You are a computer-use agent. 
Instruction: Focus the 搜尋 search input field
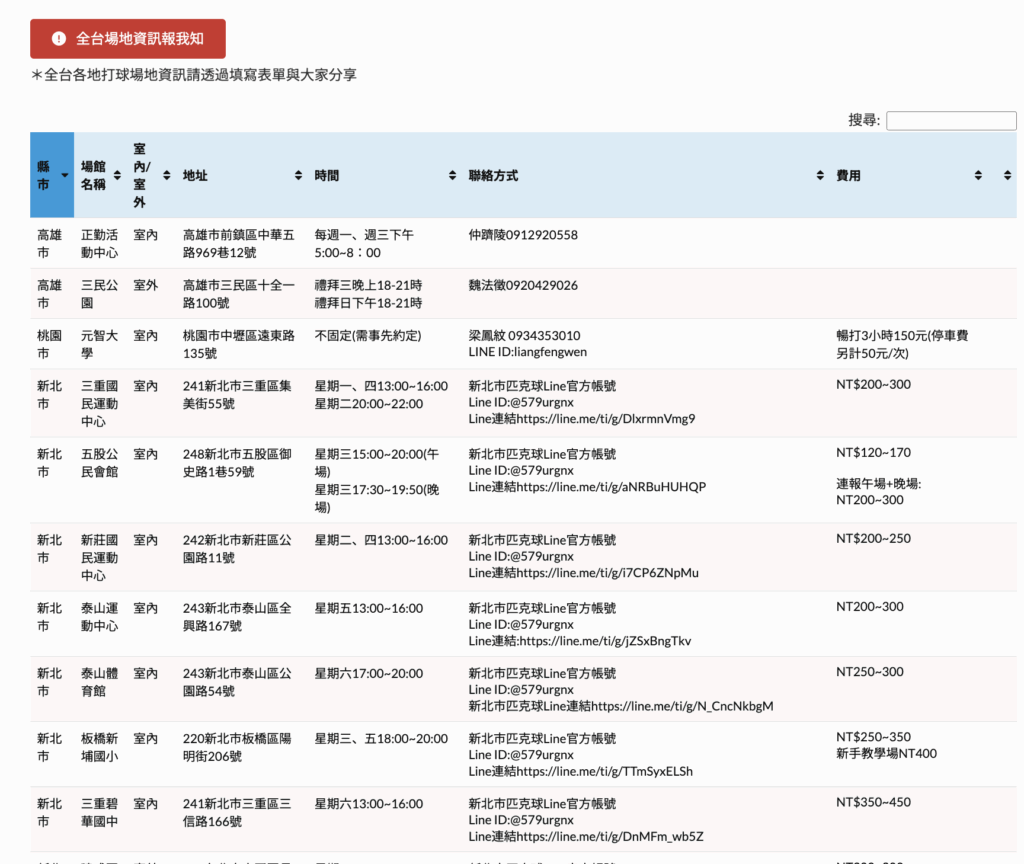(950, 121)
